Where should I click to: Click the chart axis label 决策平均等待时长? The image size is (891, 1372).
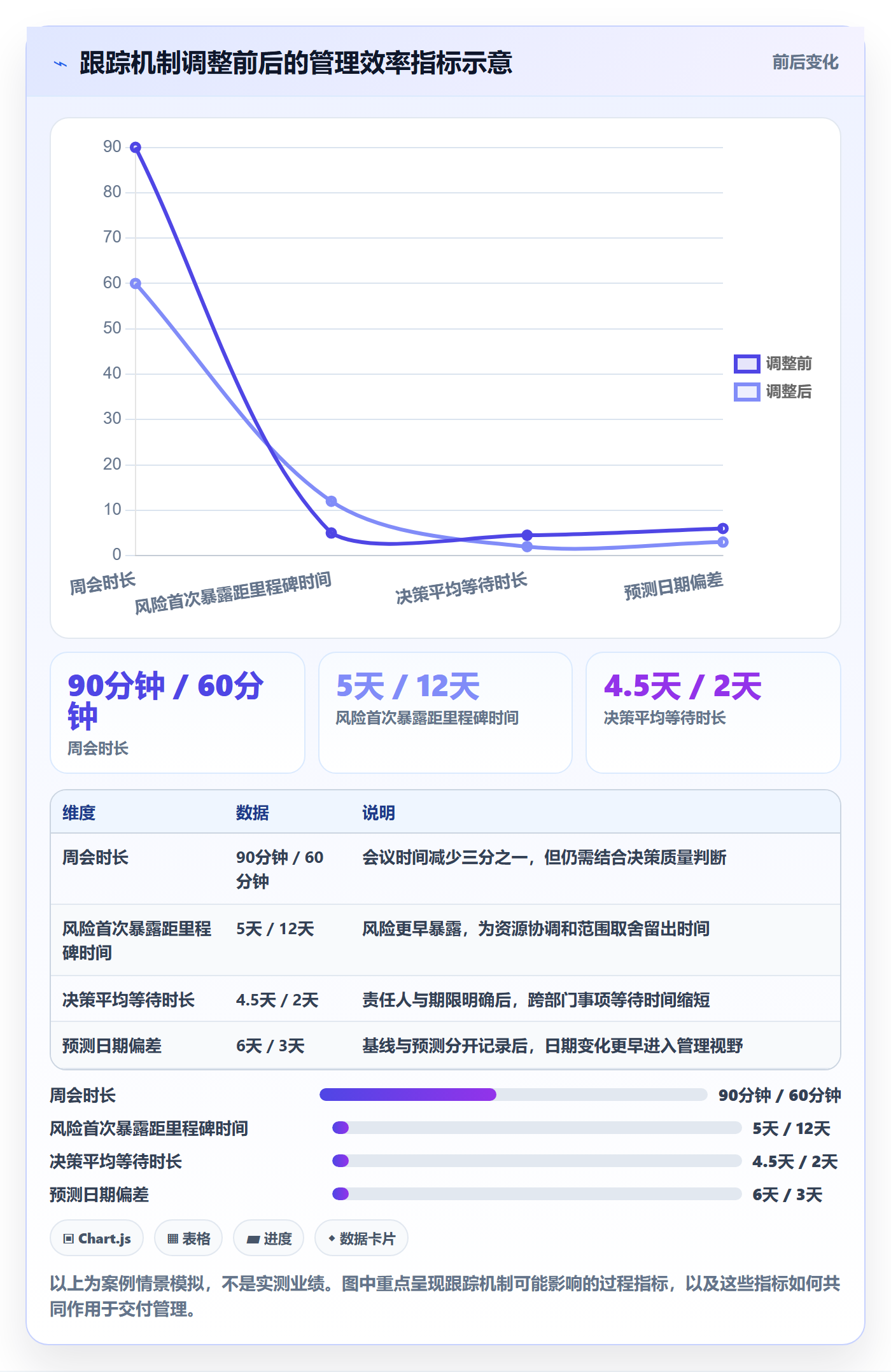(x=461, y=589)
